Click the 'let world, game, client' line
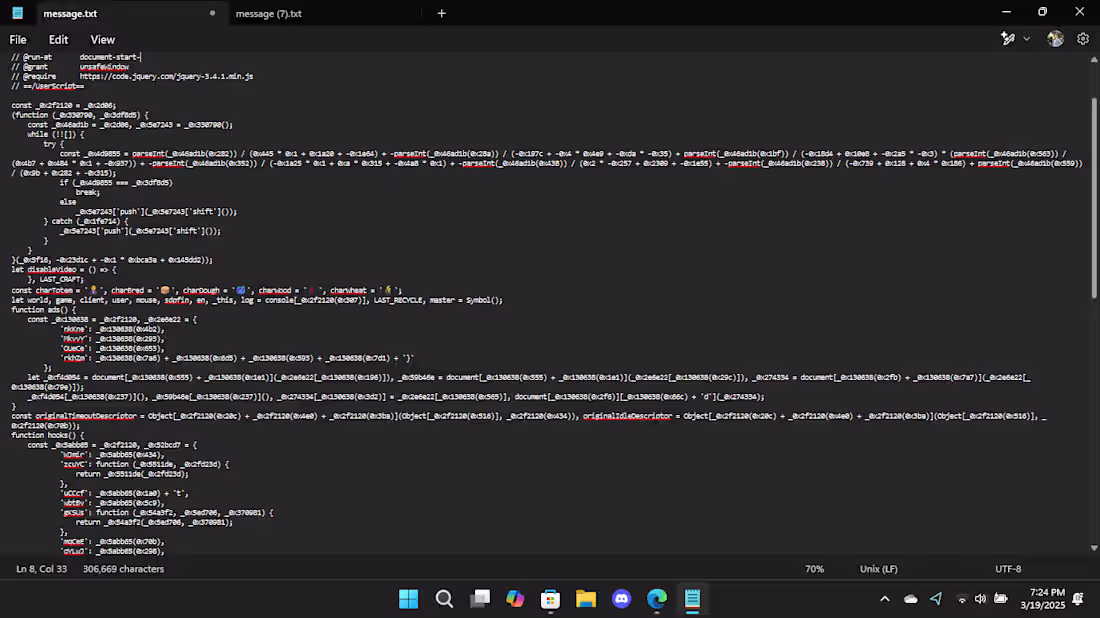 [x=257, y=300]
